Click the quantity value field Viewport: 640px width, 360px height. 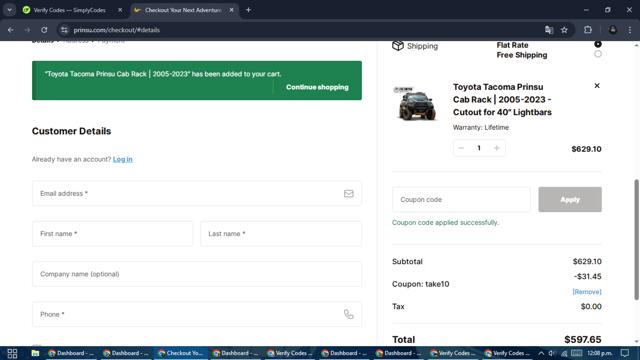click(479, 148)
